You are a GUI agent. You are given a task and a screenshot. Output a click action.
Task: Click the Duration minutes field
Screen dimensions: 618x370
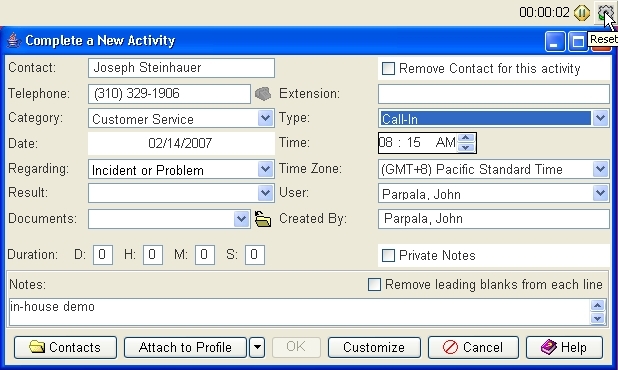pyautogui.click(x=205, y=255)
